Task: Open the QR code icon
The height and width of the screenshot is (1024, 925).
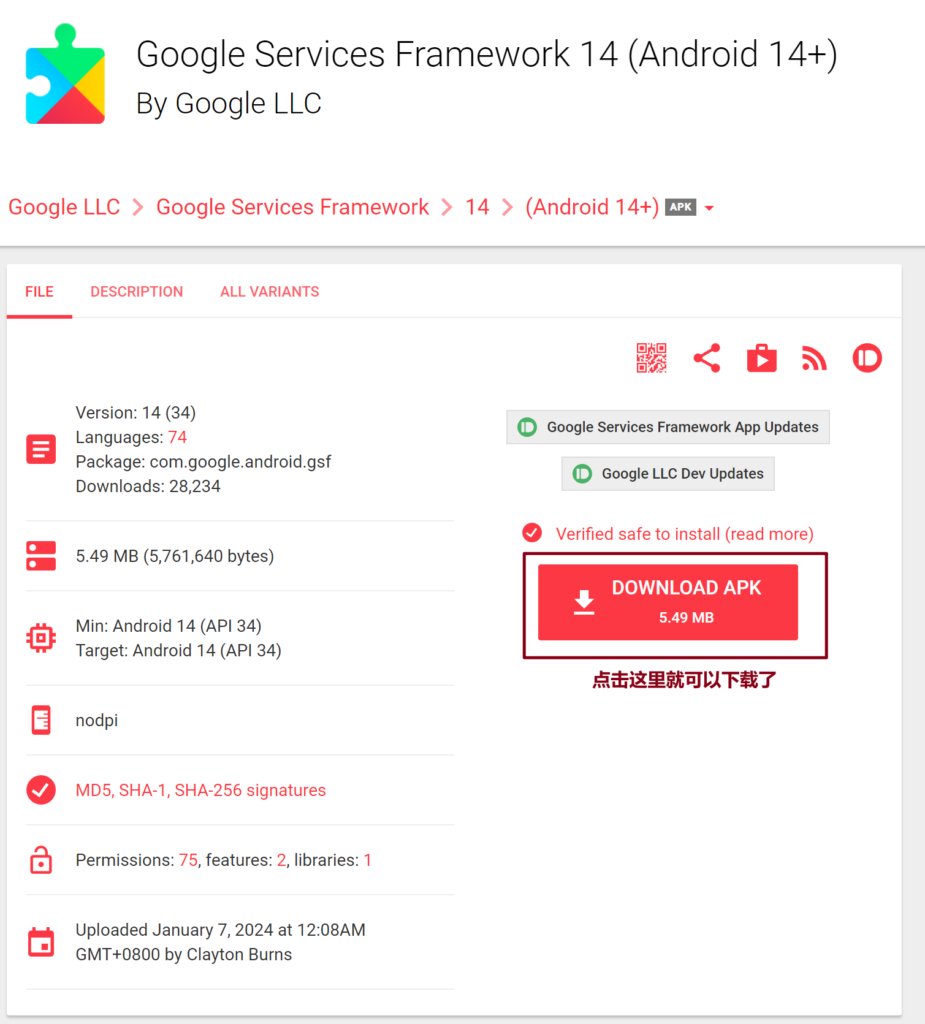Action: [x=651, y=358]
